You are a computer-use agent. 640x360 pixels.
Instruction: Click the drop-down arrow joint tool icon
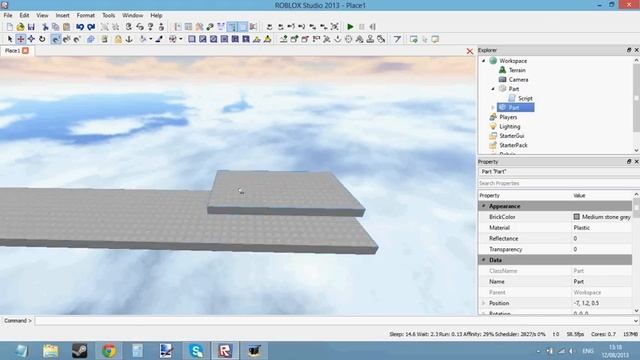click(x=338, y=39)
